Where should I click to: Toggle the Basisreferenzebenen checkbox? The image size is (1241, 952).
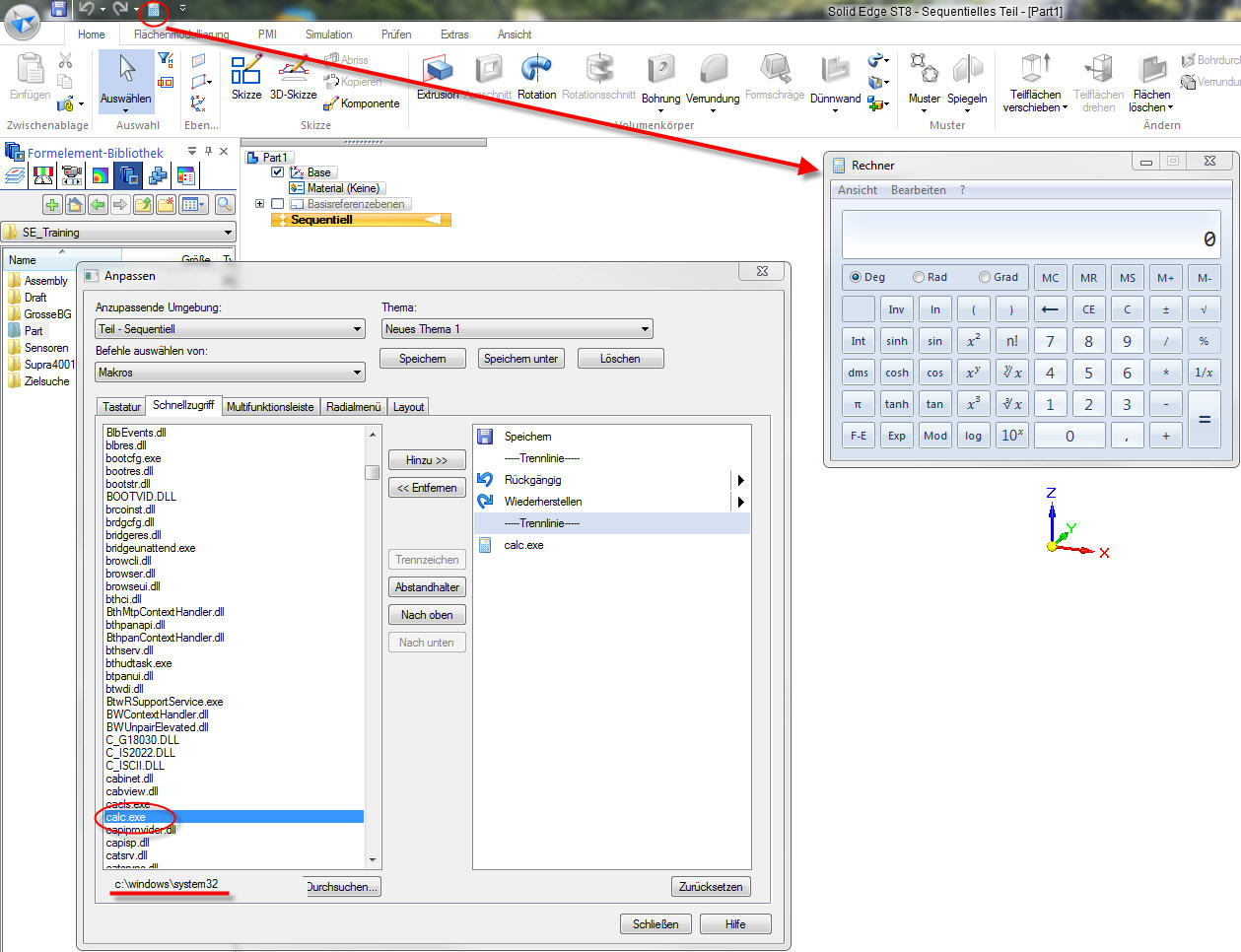277,204
